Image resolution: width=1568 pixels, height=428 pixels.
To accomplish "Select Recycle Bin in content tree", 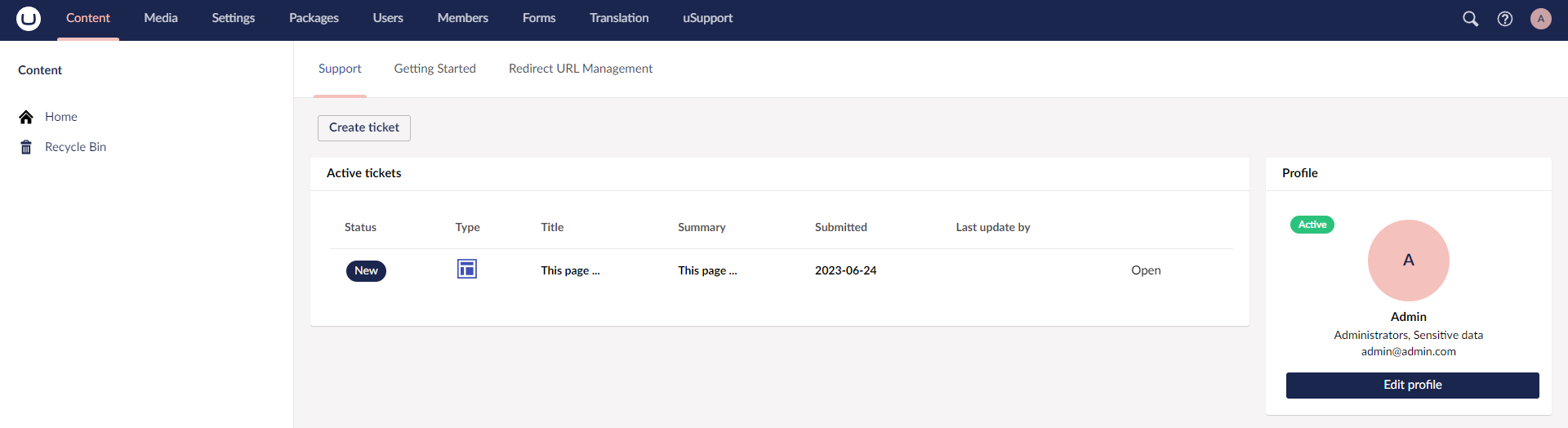I will coord(75,147).
